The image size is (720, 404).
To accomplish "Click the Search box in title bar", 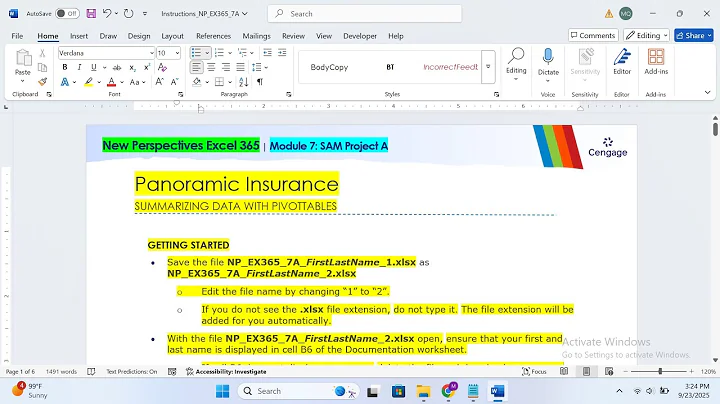I will pyautogui.click(x=365, y=14).
